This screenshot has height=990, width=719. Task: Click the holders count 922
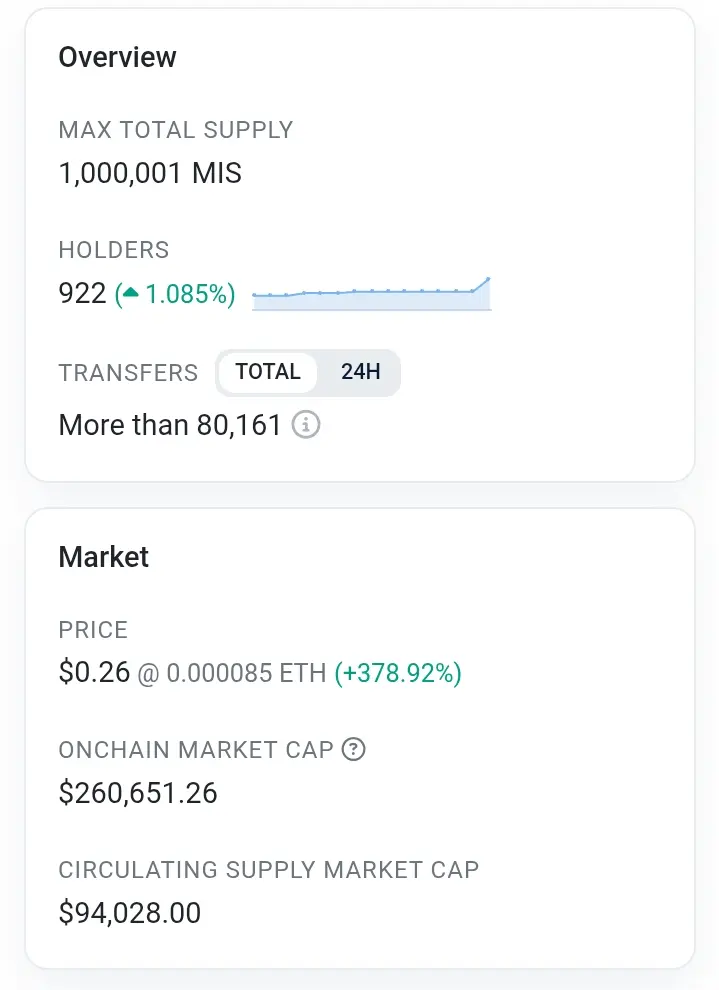82,294
